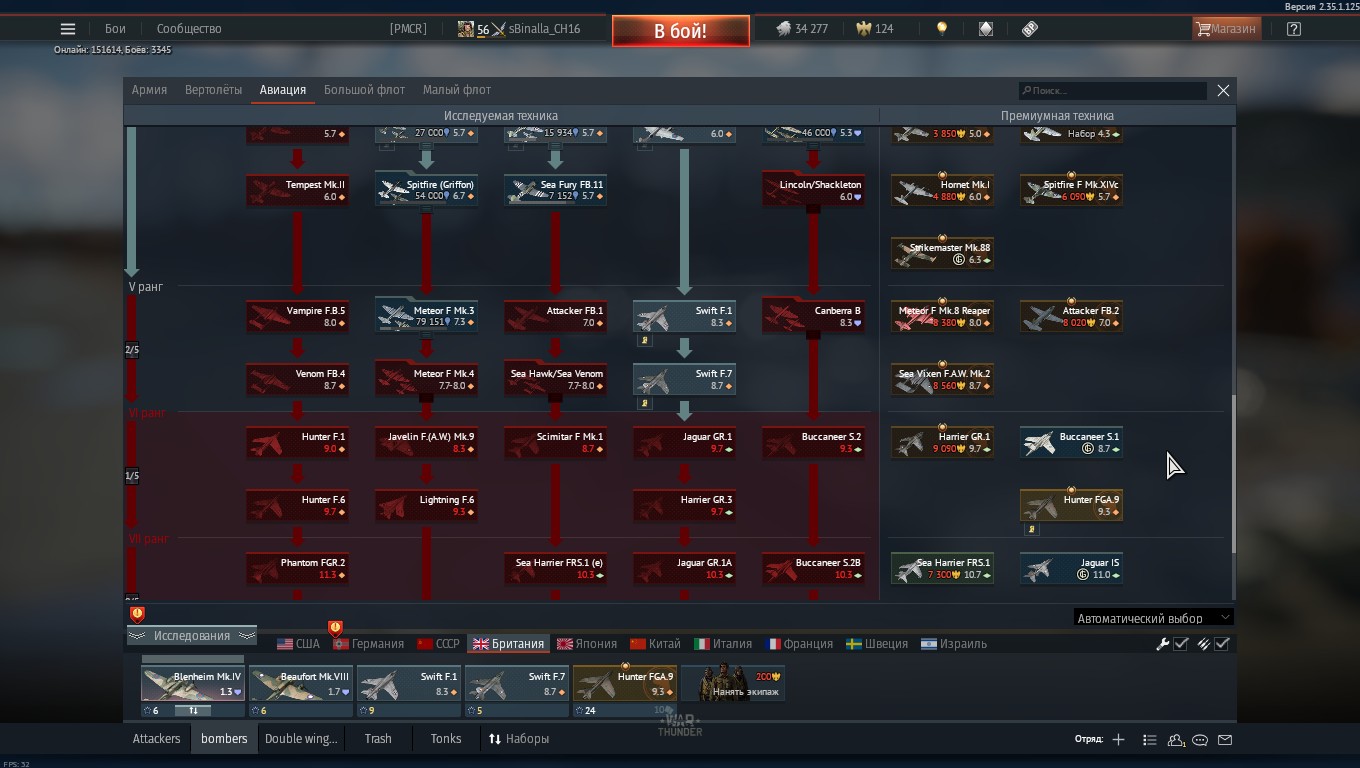This screenshot has height=768, width=1360.
Task: Switch to the Вертолёты tab
Action: point(213,90)
